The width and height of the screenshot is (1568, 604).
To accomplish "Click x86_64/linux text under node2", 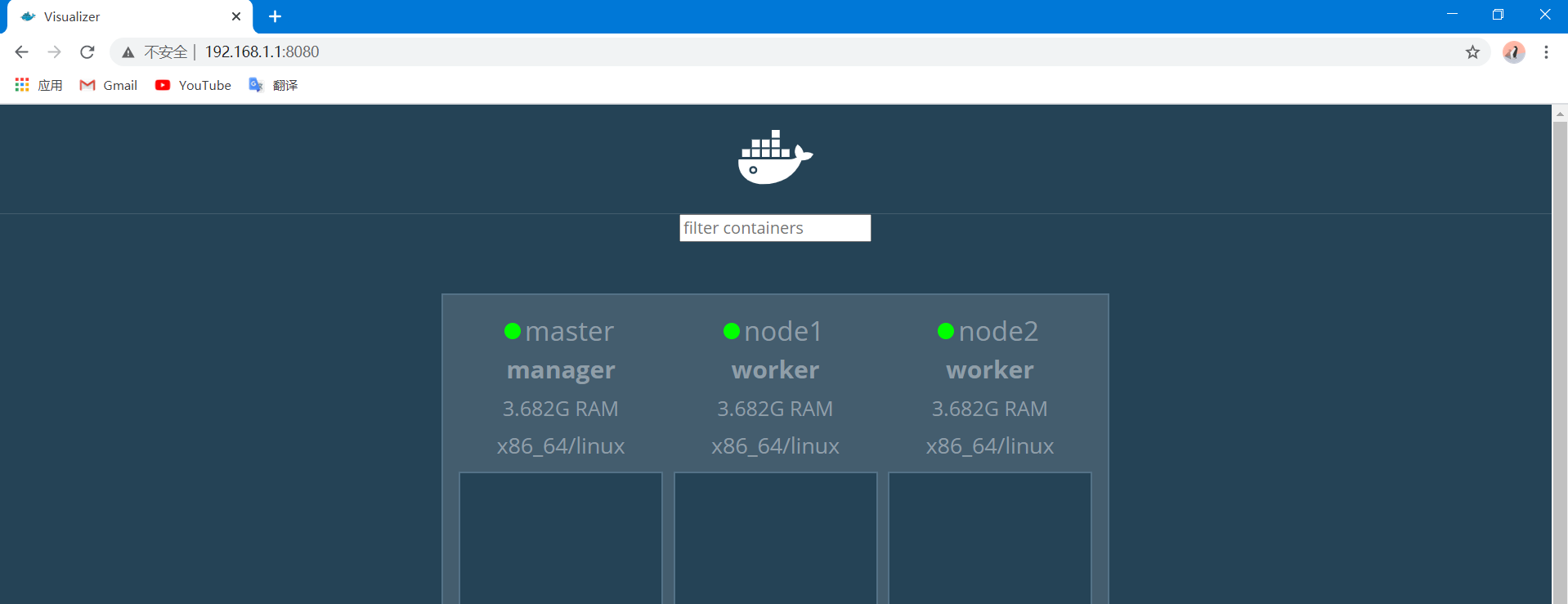I will pyautogui.click(x=990, y=446).
